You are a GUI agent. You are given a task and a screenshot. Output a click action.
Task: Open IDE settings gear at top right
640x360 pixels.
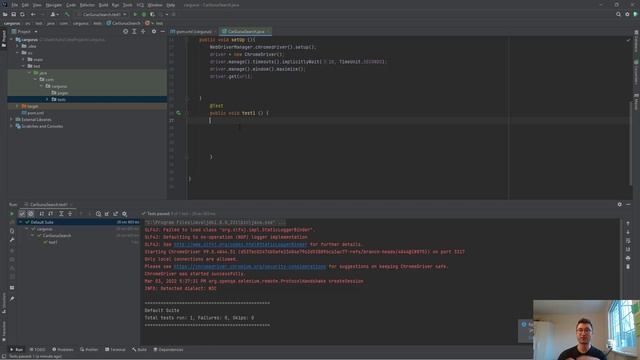point(627,14)
